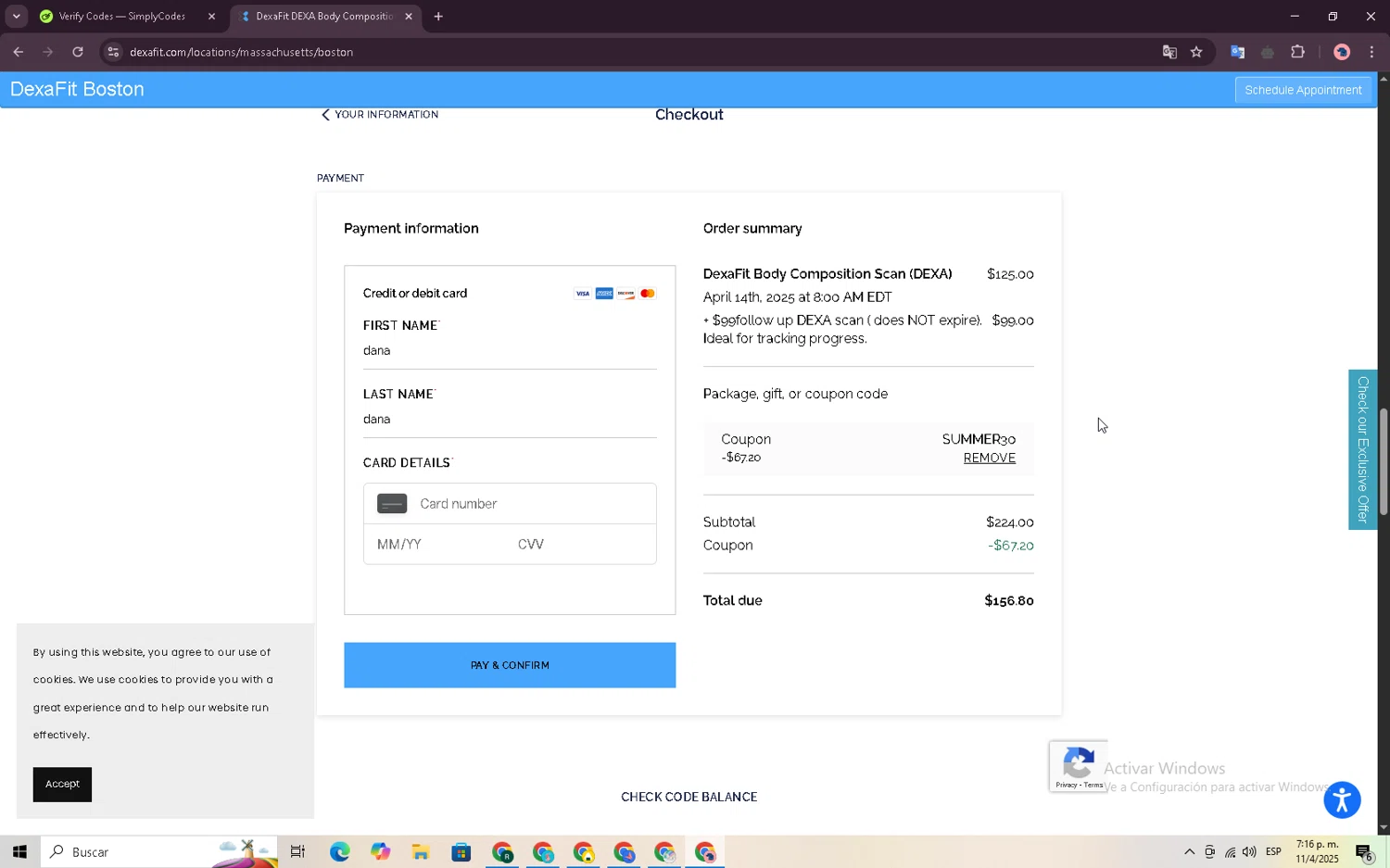
Task: Open the Extensions puzzle menu
Action: (1297, 52)
